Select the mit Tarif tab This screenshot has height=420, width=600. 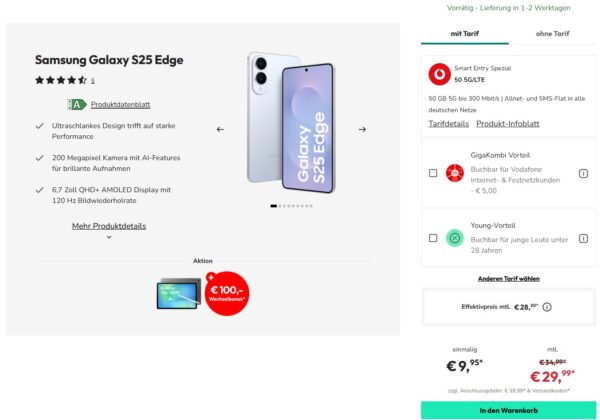(465, 34)
